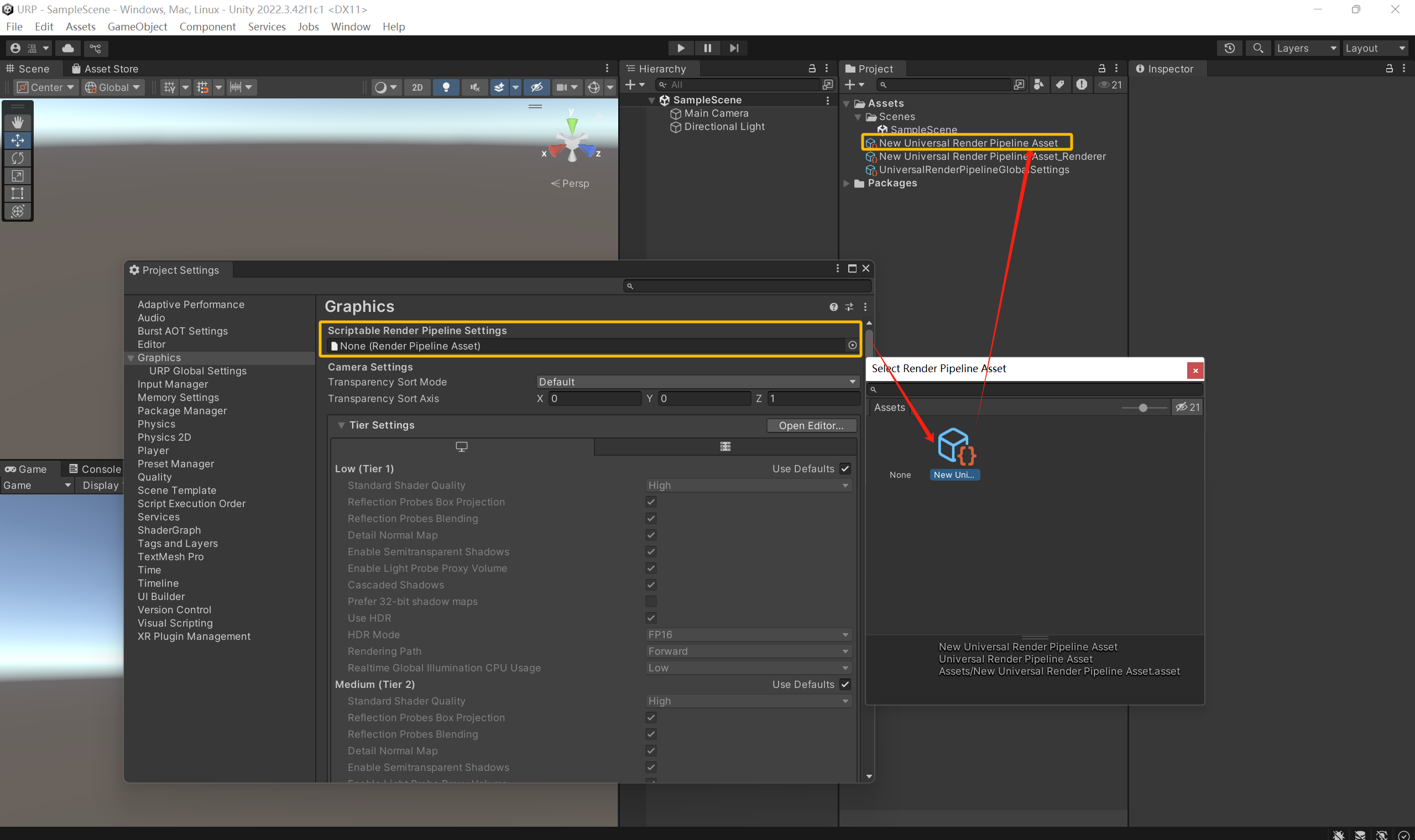Select the Scale tool
The image size is (1415, 840).
pos(18,175)
